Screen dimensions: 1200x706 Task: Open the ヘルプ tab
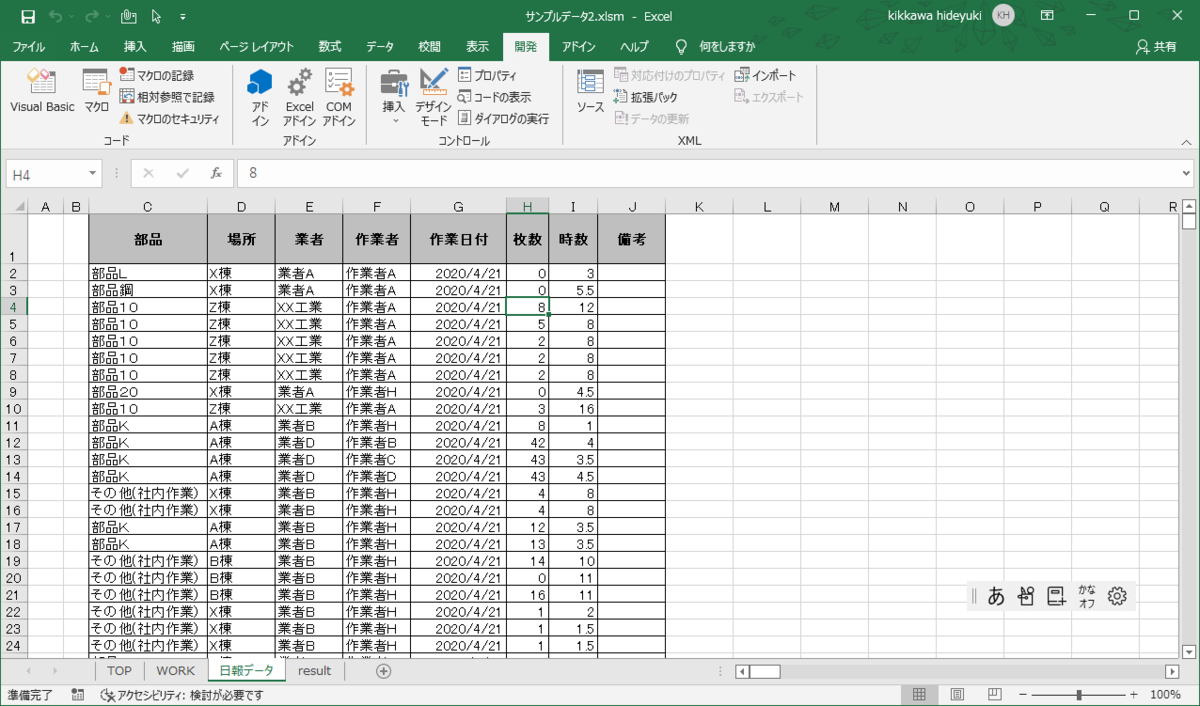click(634, 47)
